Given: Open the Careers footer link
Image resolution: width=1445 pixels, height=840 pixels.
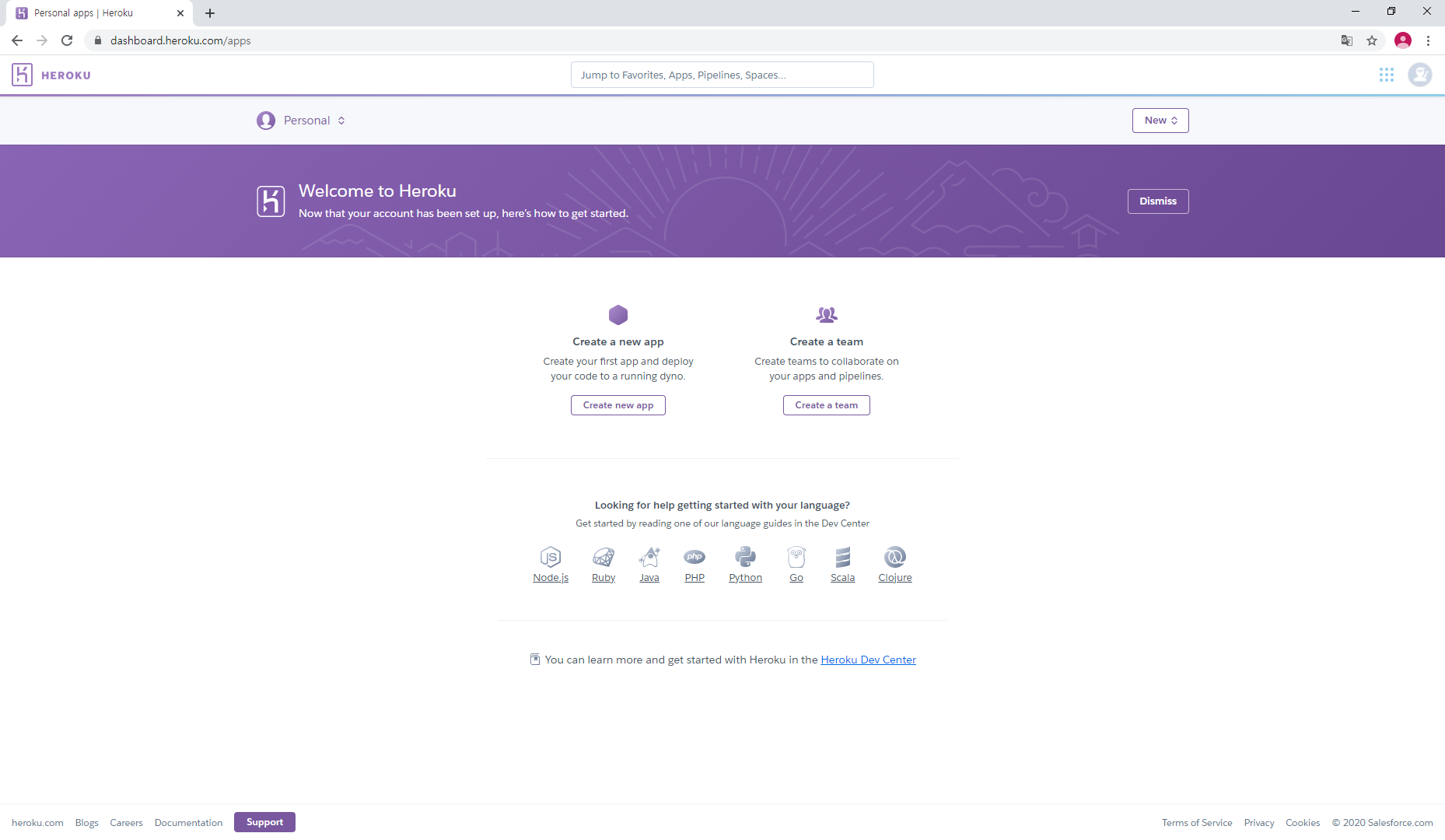Looking at the screenshot, I should pos(127,823).
